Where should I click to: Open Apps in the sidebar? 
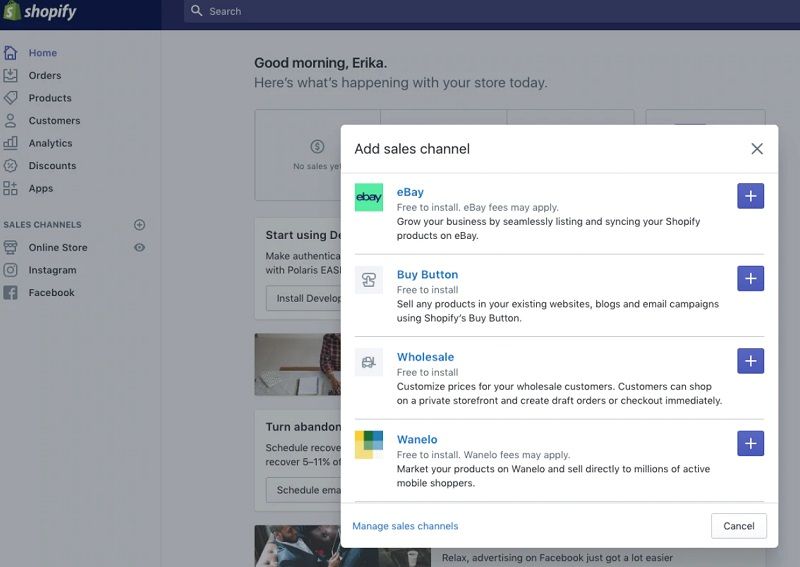coord(41,188)
